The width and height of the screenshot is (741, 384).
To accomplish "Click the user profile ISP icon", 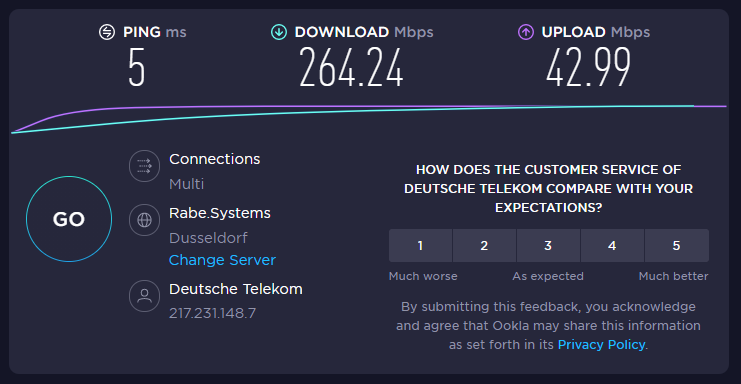I will [x=144, y=296].
